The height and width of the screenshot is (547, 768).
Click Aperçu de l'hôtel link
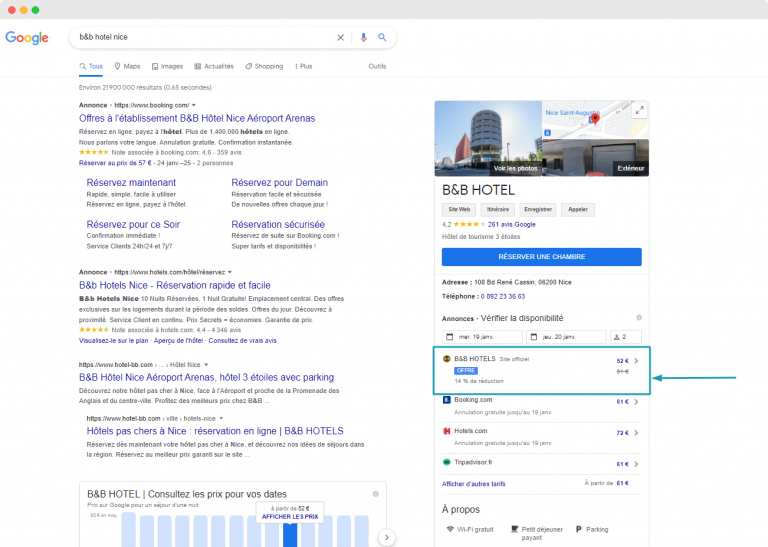(x=178, y=341)
